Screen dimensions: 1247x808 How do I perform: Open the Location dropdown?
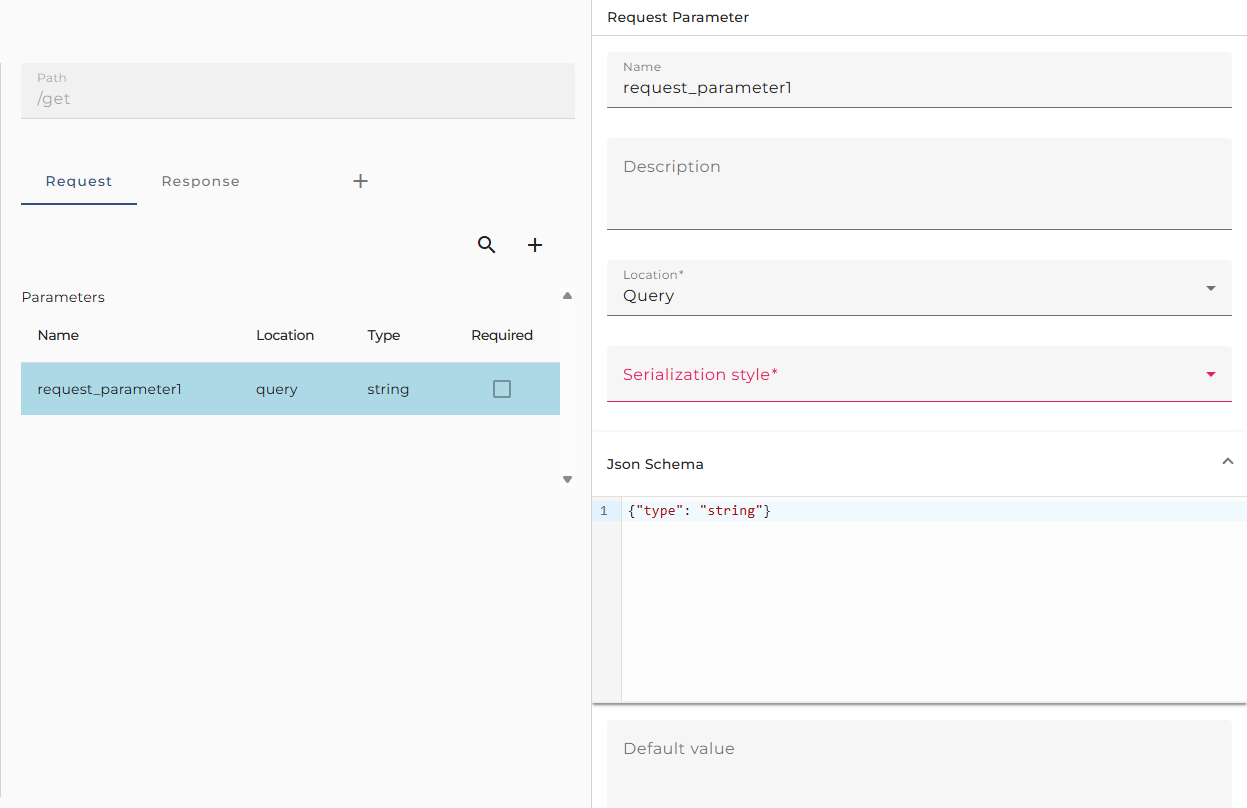(919, 288)
